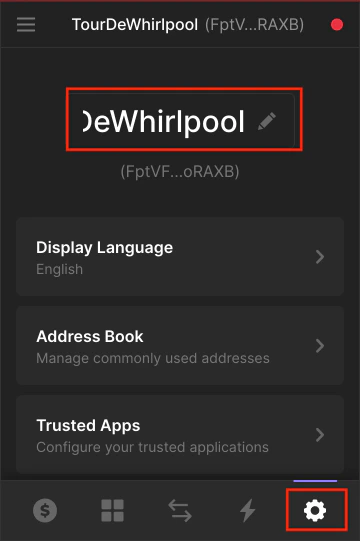Select the settings gear tab
Screen dimensions: 360x541
pyautogui.click(x=315, y=510)
